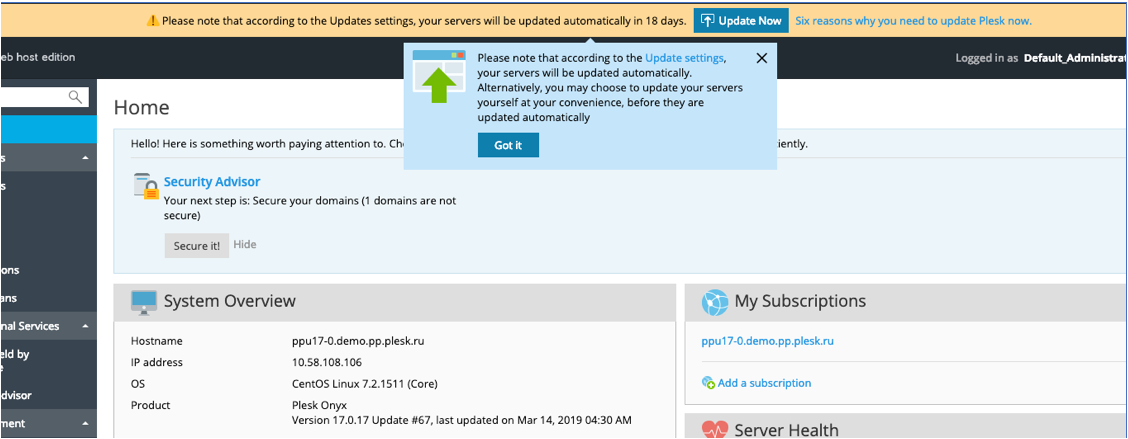Click the green arrow update illustration in the popup

click(439, 76)
